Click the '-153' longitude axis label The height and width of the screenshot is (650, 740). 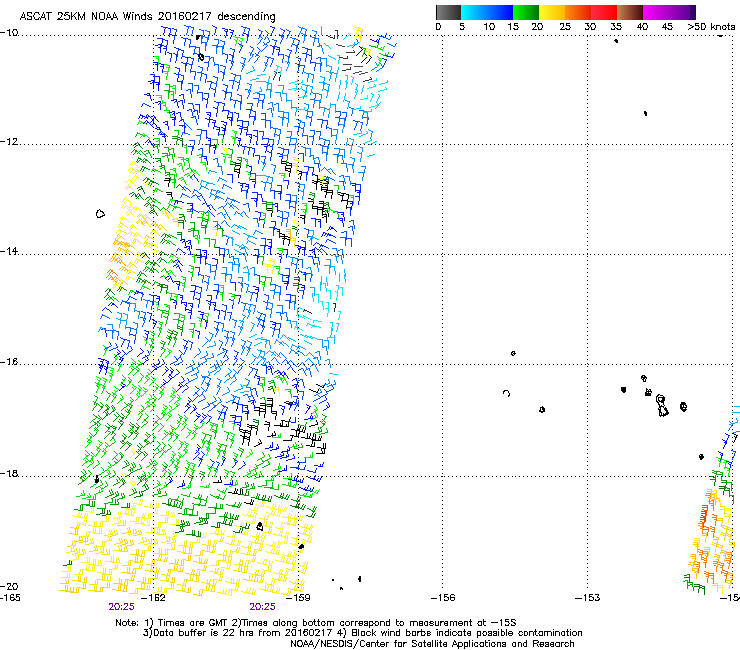[588, 598]
